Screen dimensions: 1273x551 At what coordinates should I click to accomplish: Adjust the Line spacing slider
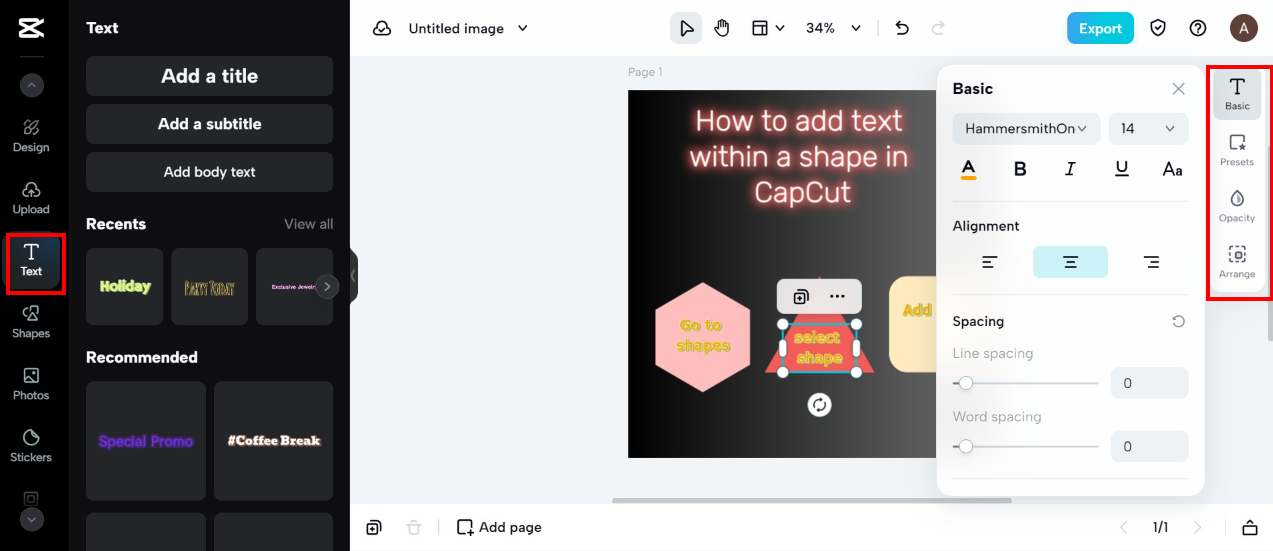1026,383
